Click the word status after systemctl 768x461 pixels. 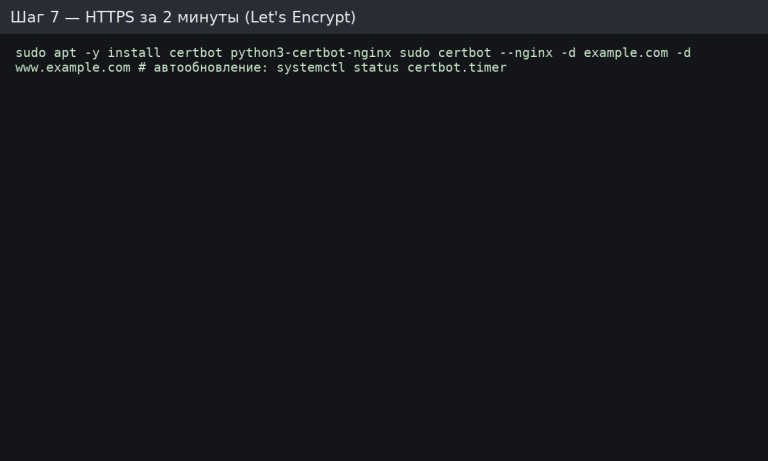(376, 68)
